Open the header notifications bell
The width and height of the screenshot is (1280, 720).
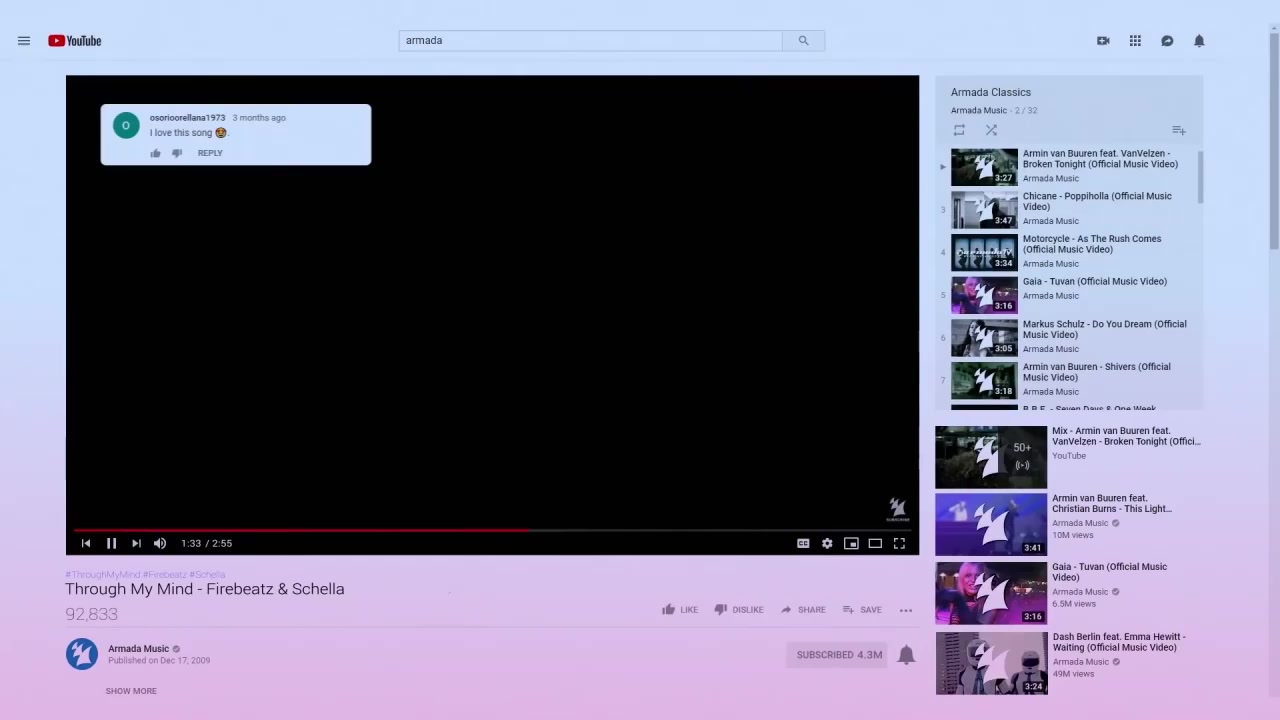click(x=1199, y=41)
